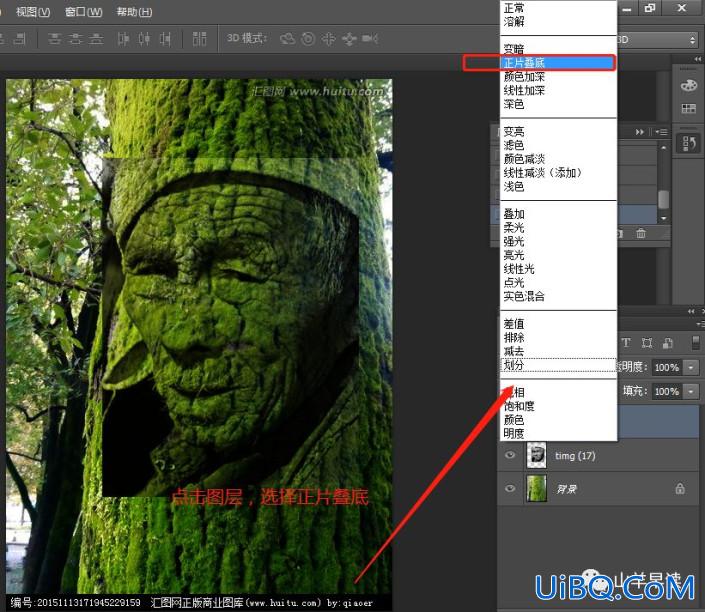Screen dimensions: 705x612
Task: Choose 正片叠底 blend mode
Action: (558, 63)
